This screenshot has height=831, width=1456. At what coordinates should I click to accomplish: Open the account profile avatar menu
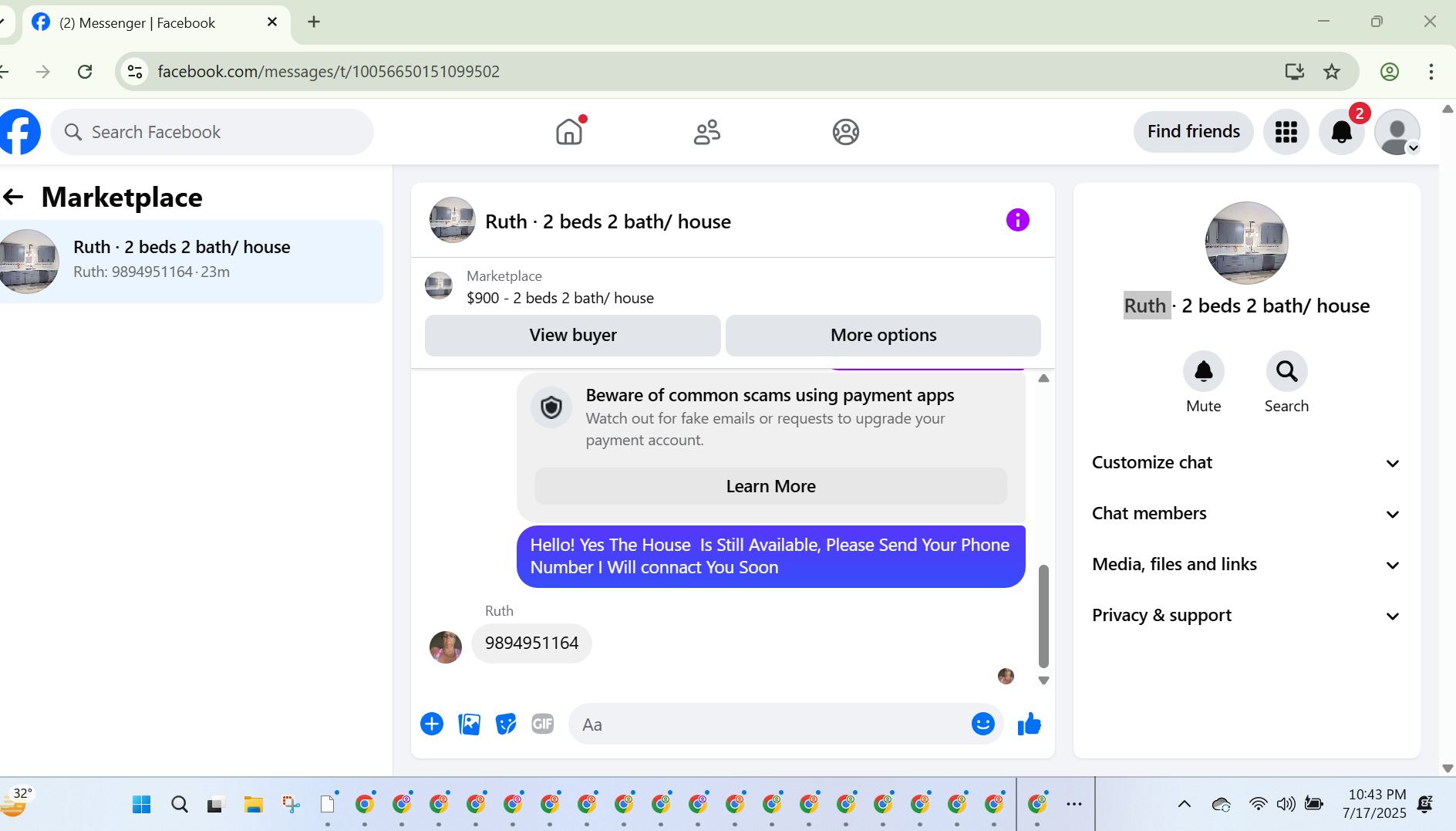1397,132
